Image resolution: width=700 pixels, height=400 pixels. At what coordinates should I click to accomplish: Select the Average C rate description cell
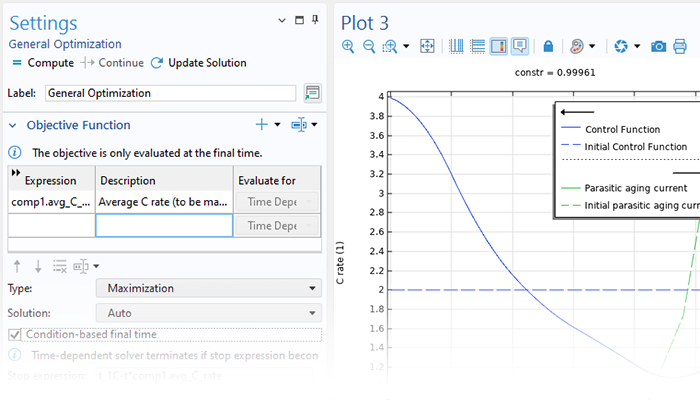pos(164,202)
